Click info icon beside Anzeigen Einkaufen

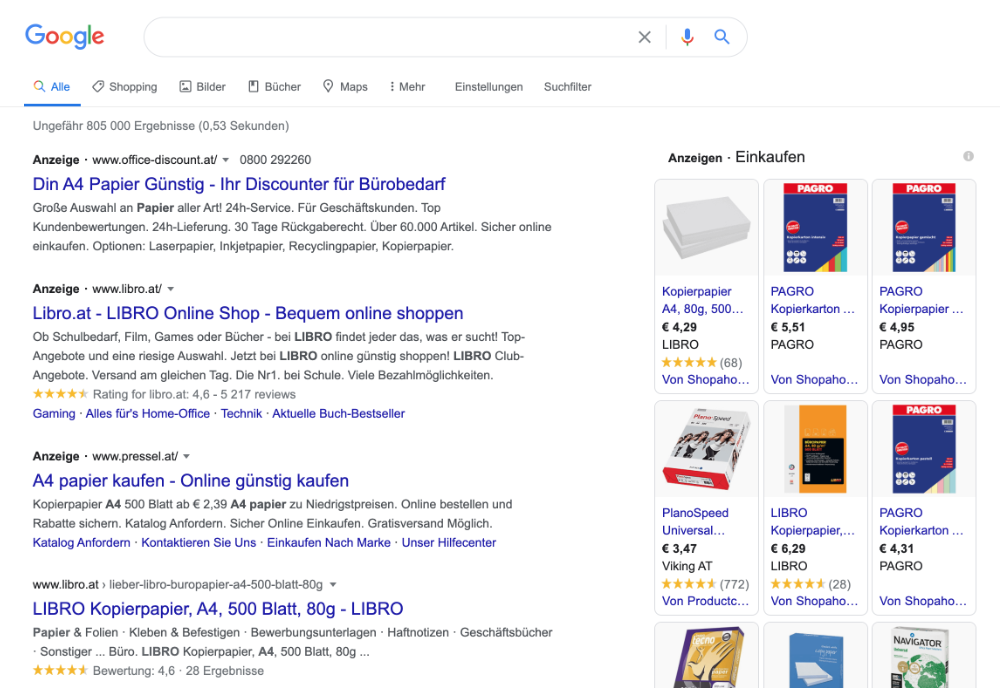click(968, 157)
